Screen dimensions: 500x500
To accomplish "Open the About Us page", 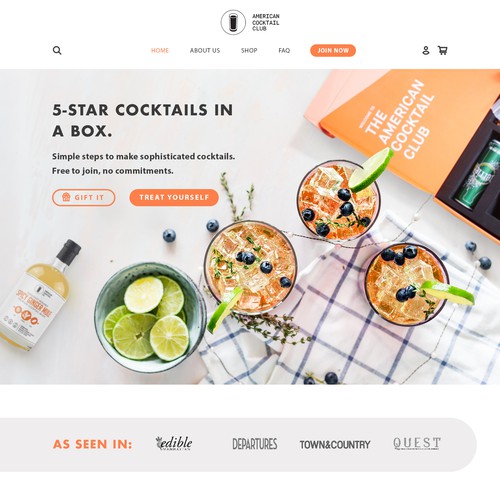I will (x=205, y=50).
